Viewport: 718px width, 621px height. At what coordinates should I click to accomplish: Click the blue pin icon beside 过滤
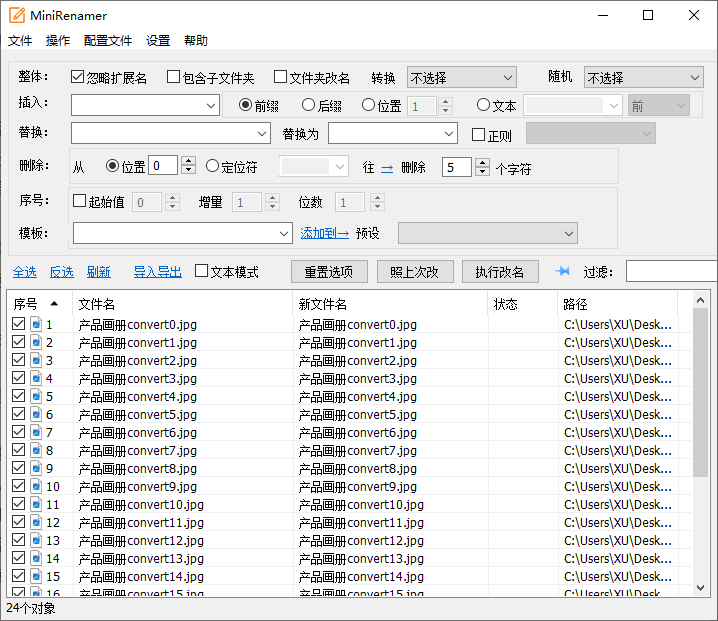[x=562, y=271]
